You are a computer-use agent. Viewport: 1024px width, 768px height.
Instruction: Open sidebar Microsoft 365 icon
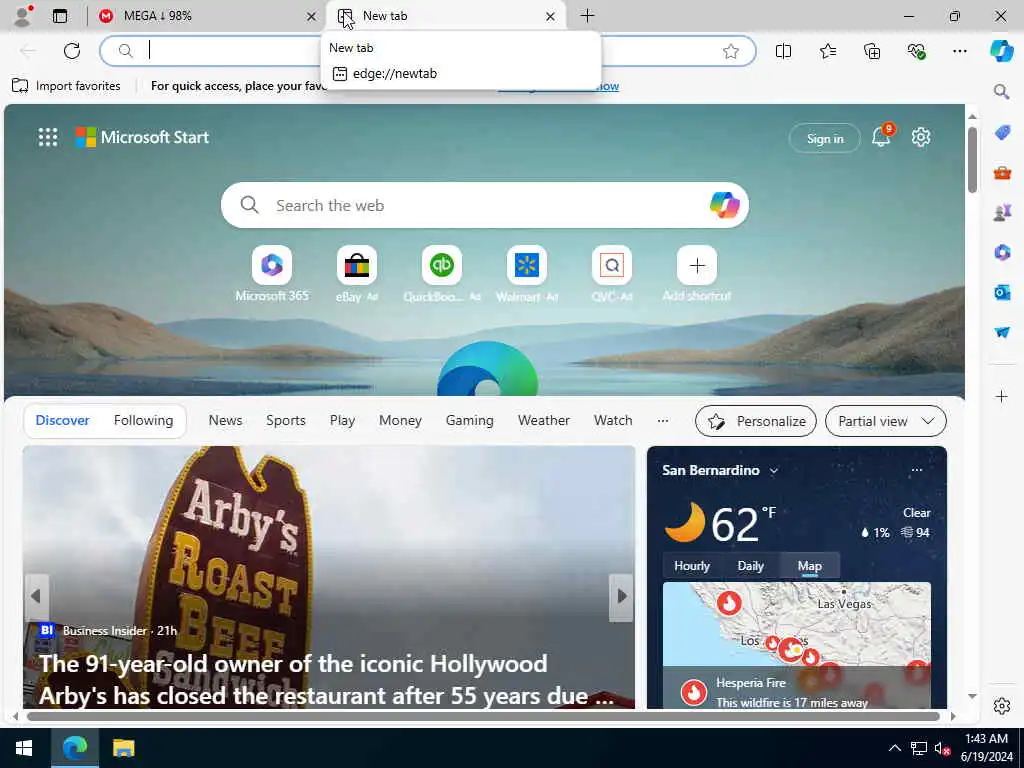(x=1002, y=252)
